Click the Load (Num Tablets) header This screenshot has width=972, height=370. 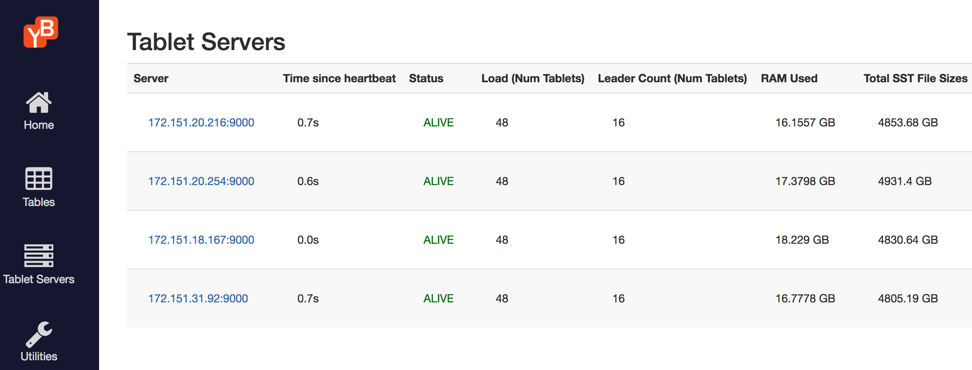pos(532,79)
